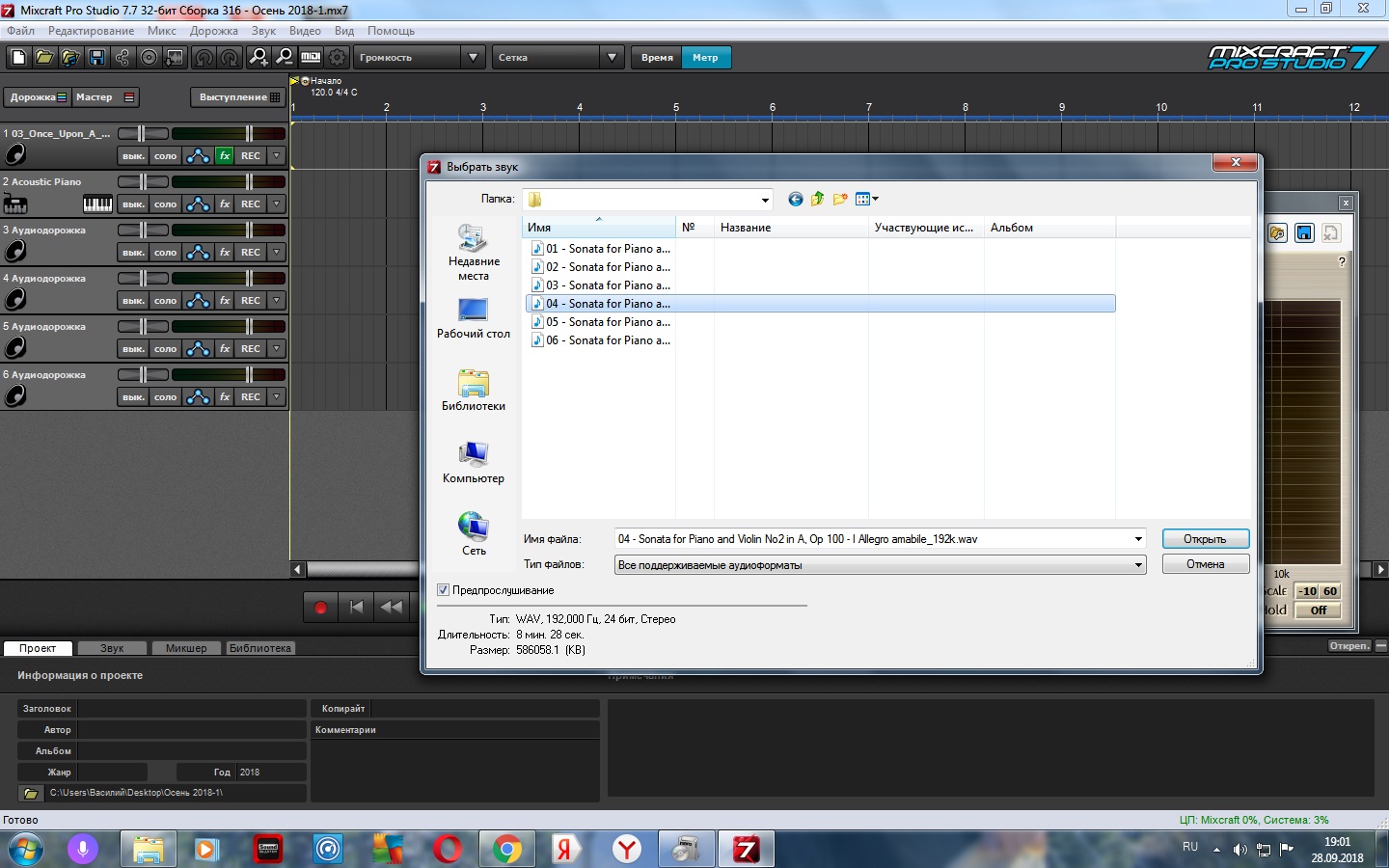Click the Save project floppy icon

(x=96, y=58)
